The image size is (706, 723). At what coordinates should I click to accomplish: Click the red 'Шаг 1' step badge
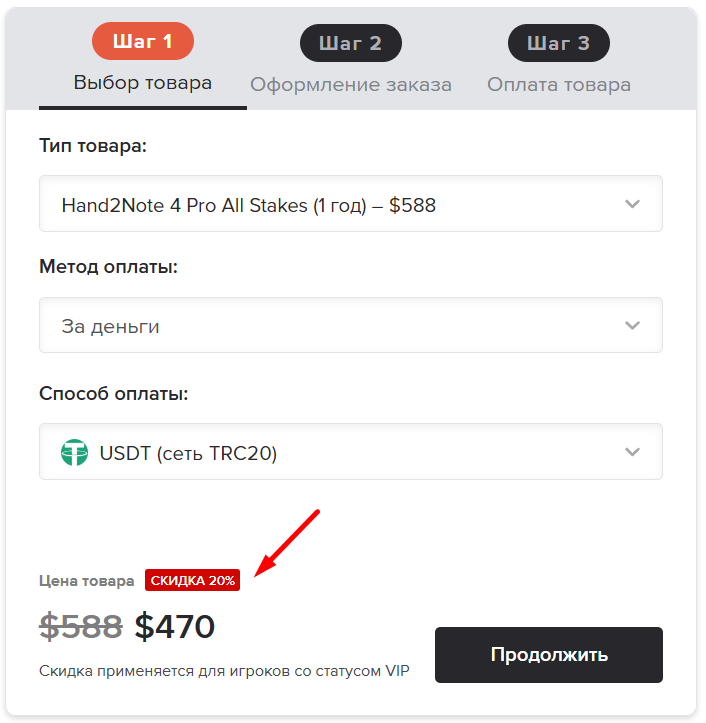(x=142, y=41)
